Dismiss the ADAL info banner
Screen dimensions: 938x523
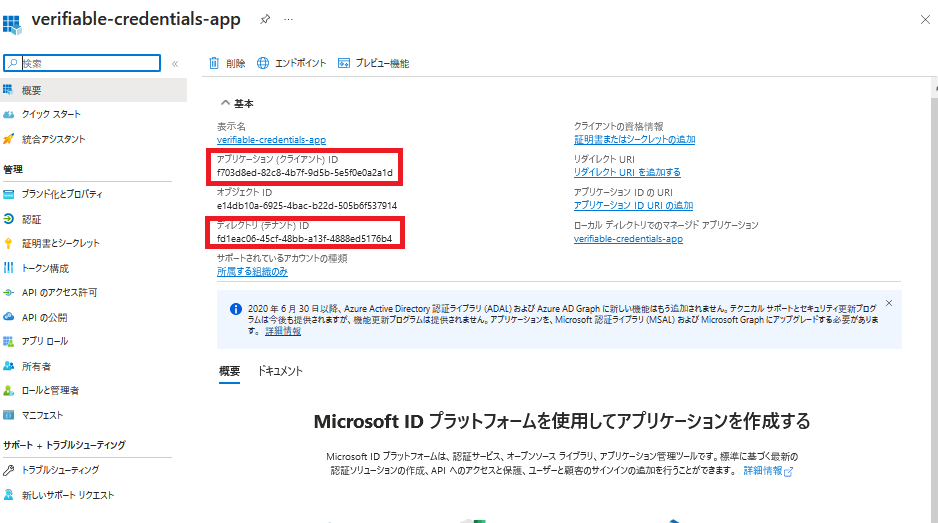click(x=889, y=302)
